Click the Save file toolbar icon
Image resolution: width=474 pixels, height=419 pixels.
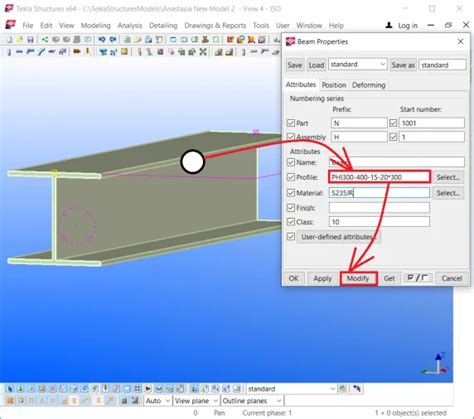tap(30, 40)
